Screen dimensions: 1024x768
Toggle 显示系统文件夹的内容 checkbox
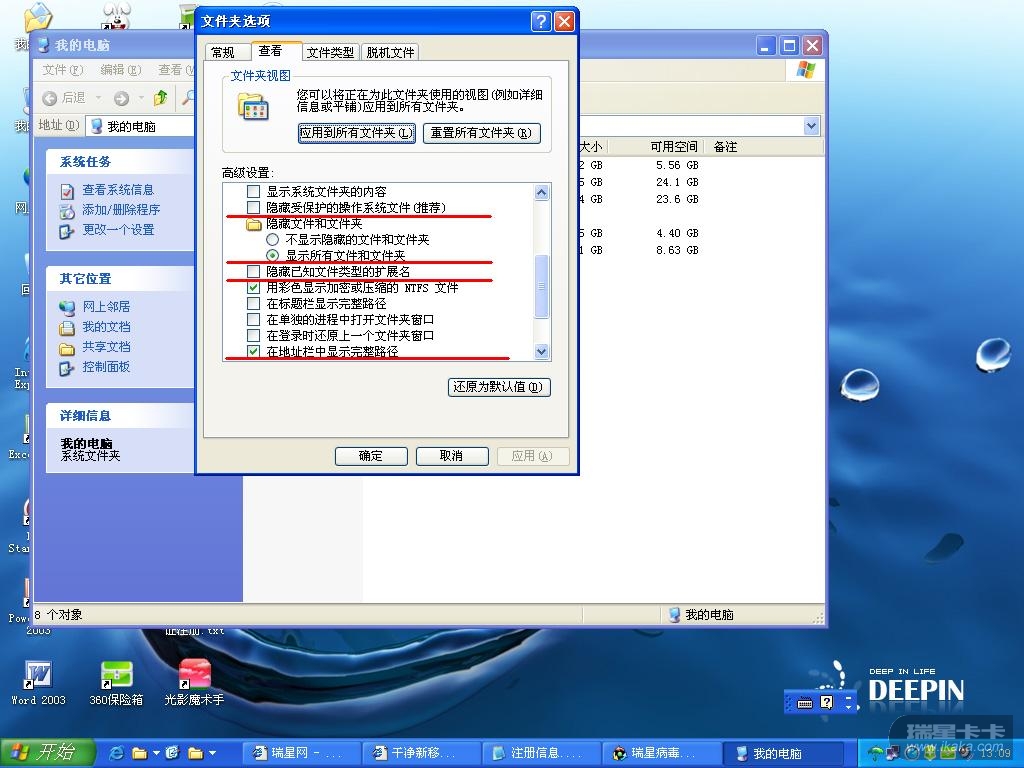(253, 191)
